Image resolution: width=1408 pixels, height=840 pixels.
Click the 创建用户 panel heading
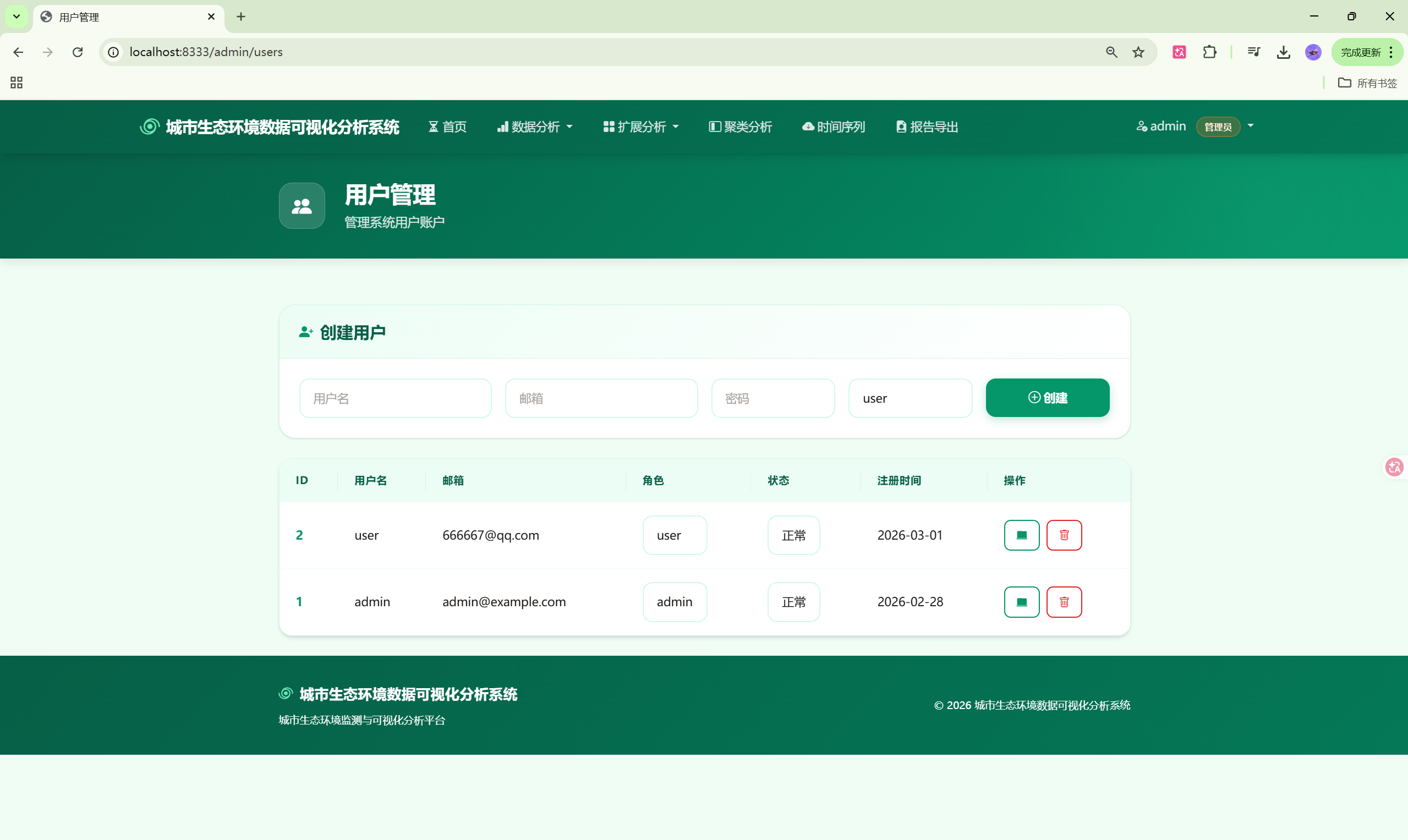coord(342,332)
